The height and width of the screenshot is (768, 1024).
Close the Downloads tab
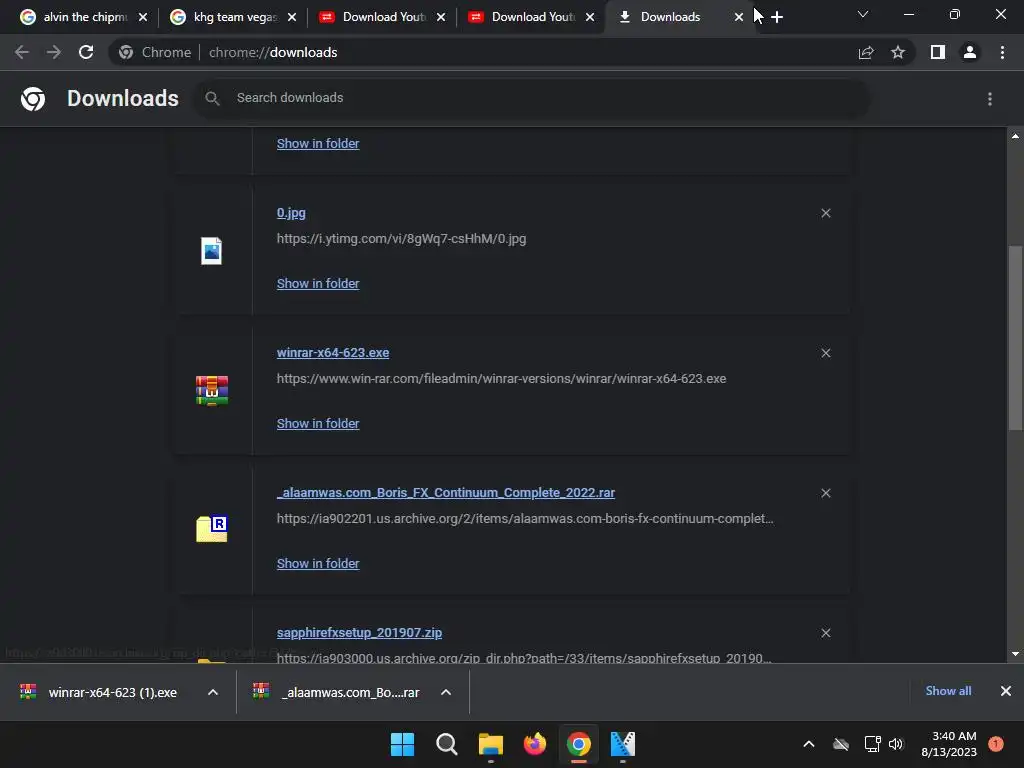[x=739, y=17]
